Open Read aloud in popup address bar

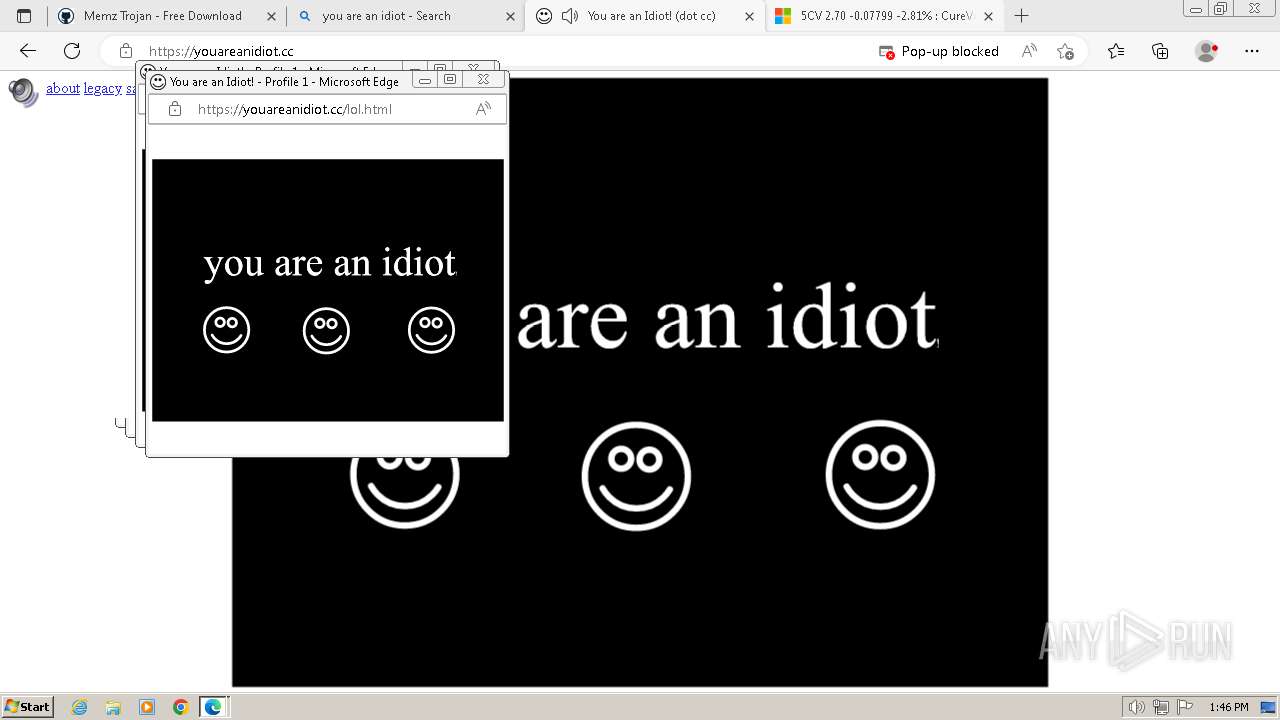483,109
